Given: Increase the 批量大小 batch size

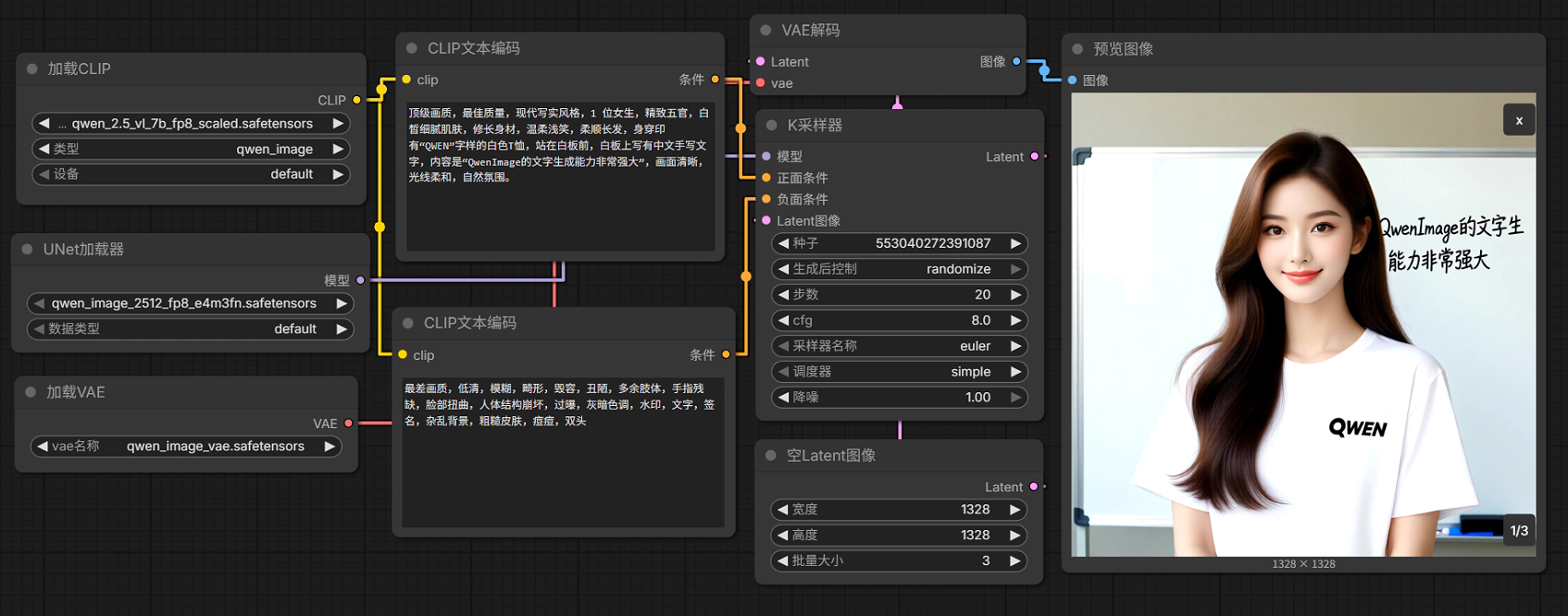Looking at the screenshot, I should [x=1014, y=561].
